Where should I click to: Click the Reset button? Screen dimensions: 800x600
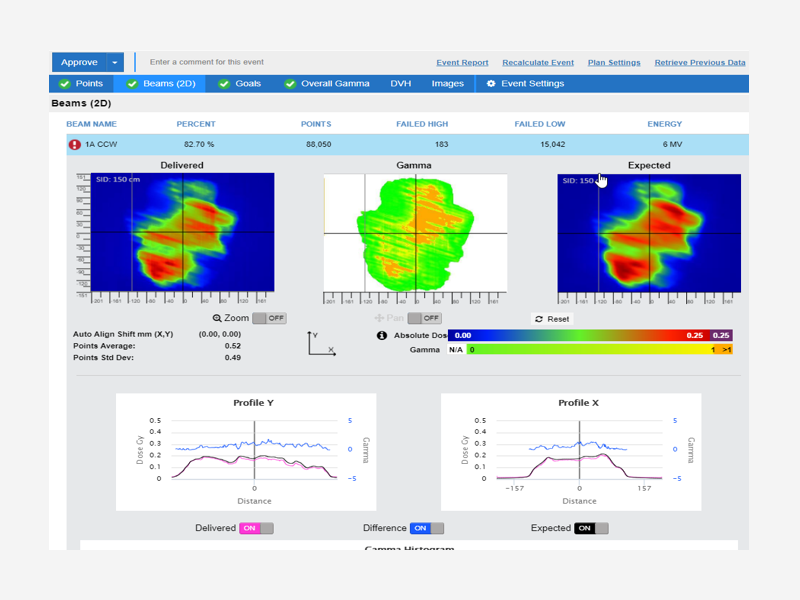[x=552, y=319]
